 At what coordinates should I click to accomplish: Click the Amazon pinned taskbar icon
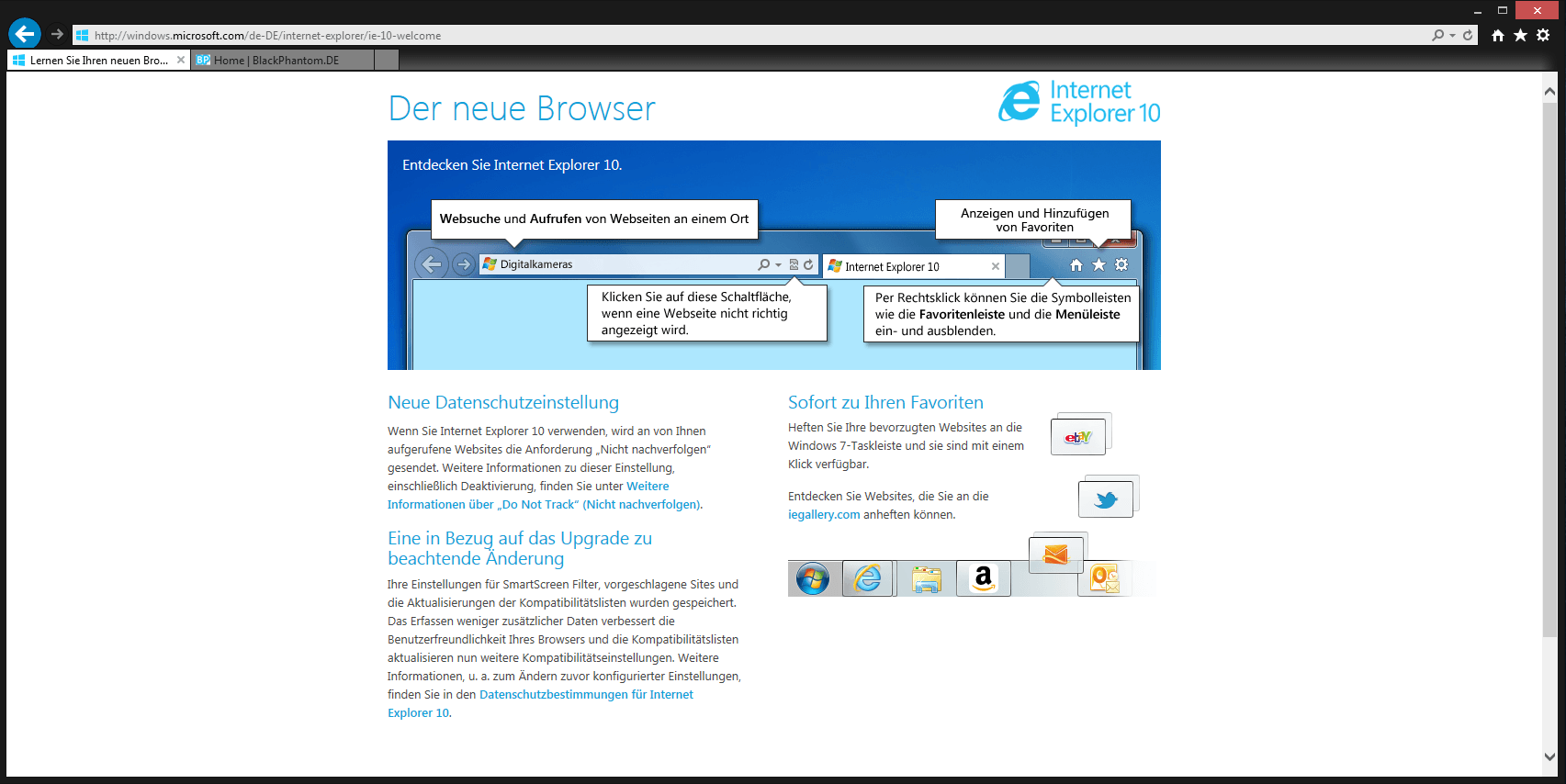pyautogui.click(x=984, y=578)
